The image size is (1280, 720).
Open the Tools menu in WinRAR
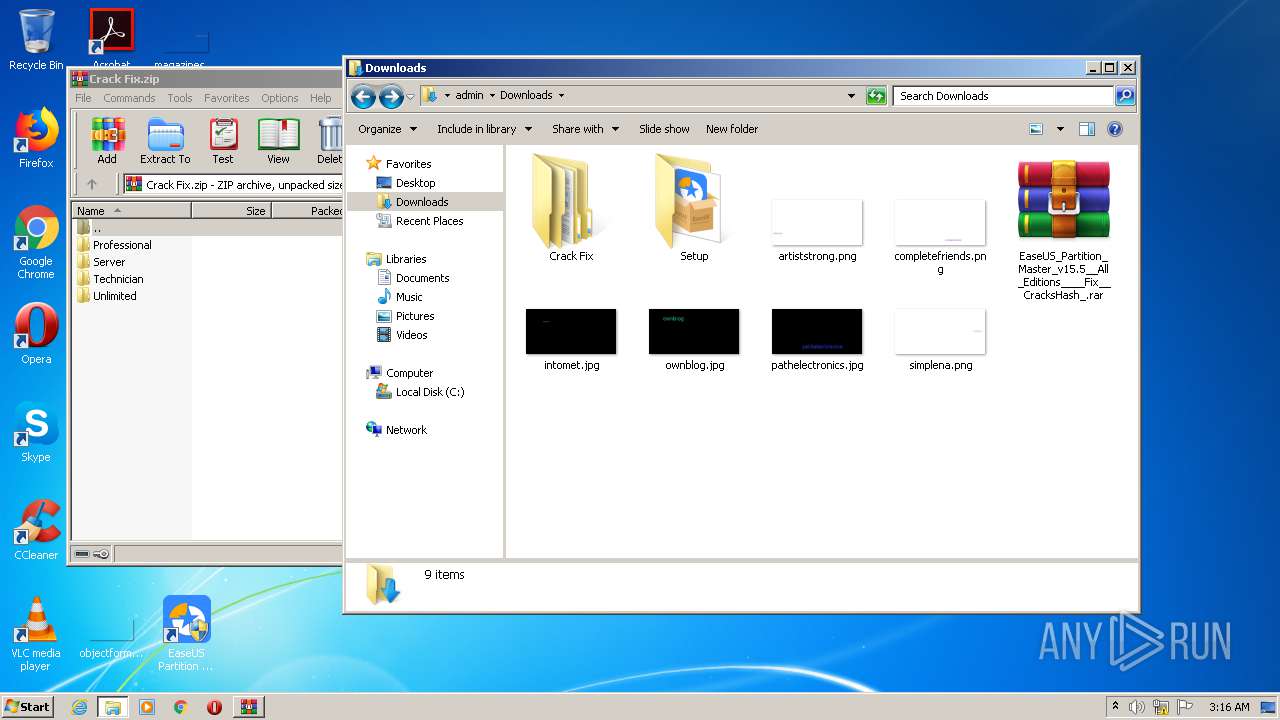(x=180, y=98)
